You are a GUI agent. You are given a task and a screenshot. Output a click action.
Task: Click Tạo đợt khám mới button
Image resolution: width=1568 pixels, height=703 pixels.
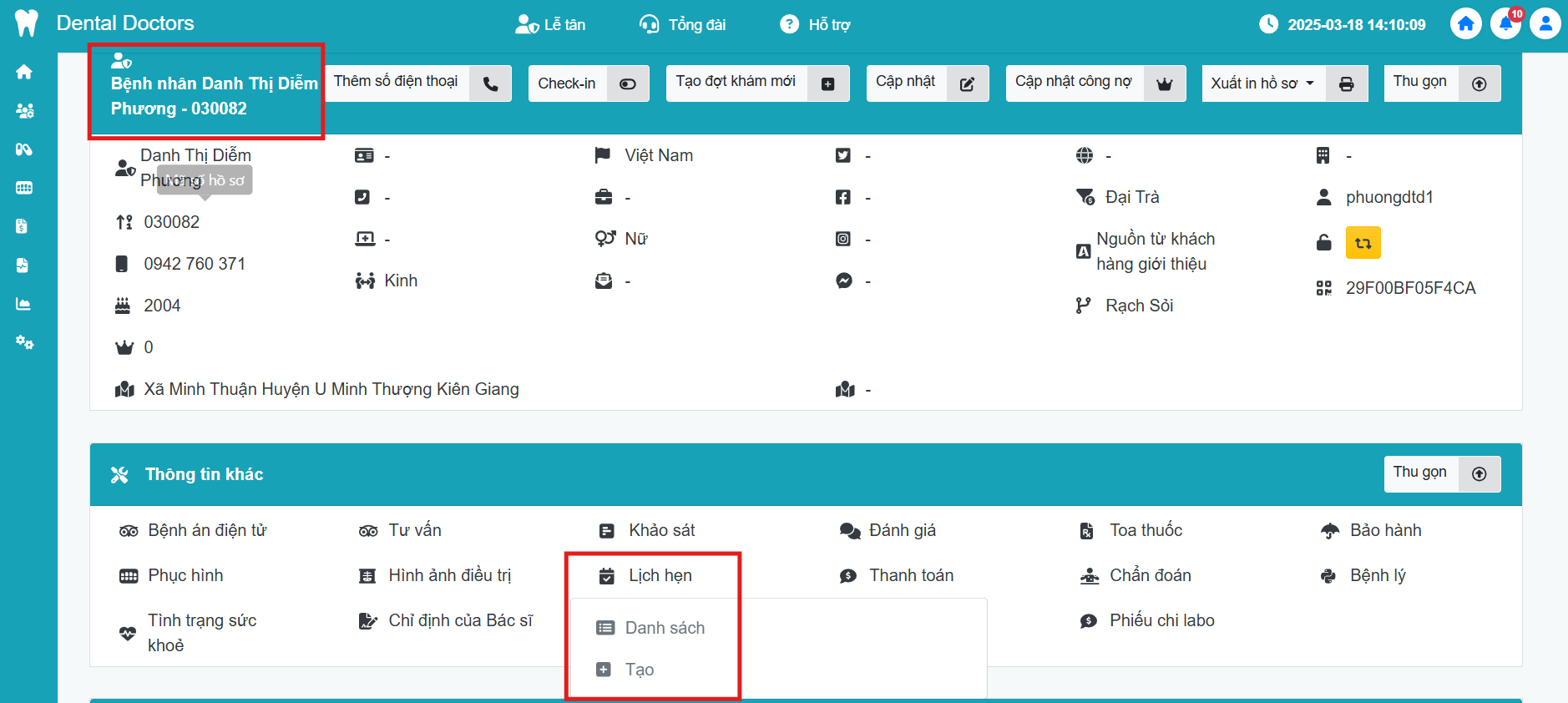click(756, 83)
